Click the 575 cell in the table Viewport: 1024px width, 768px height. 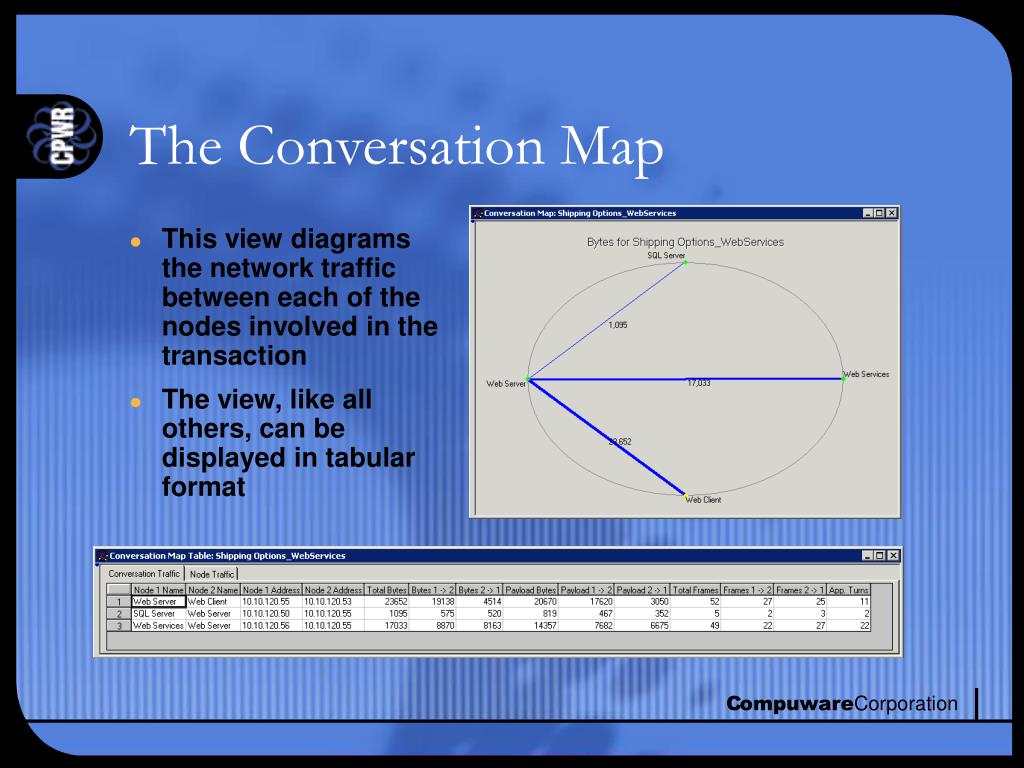(x=432, y=613)
